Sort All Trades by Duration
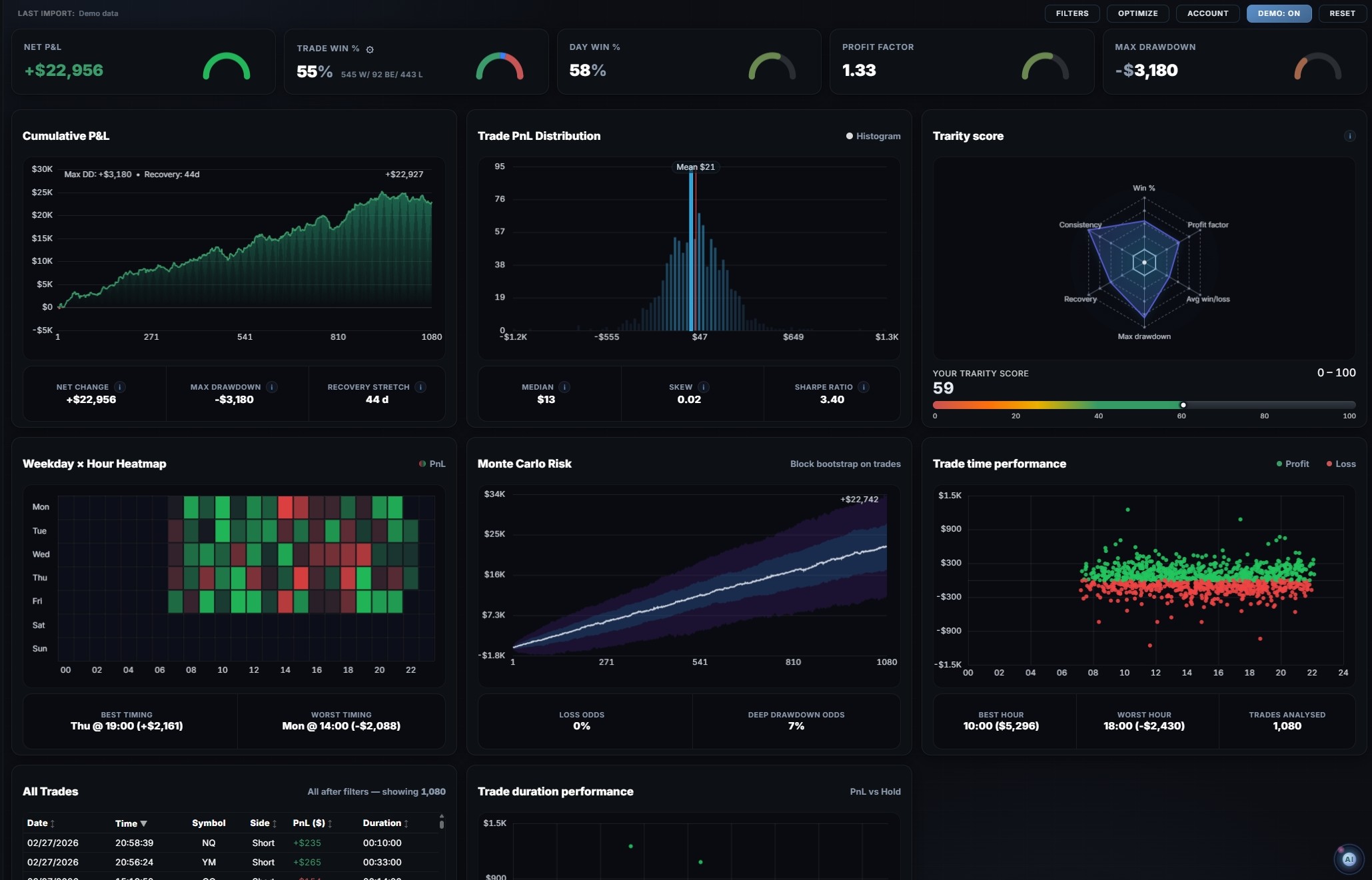Image resolution: width=1372 pixels, height=880 pixels. (x=386, y=823)
